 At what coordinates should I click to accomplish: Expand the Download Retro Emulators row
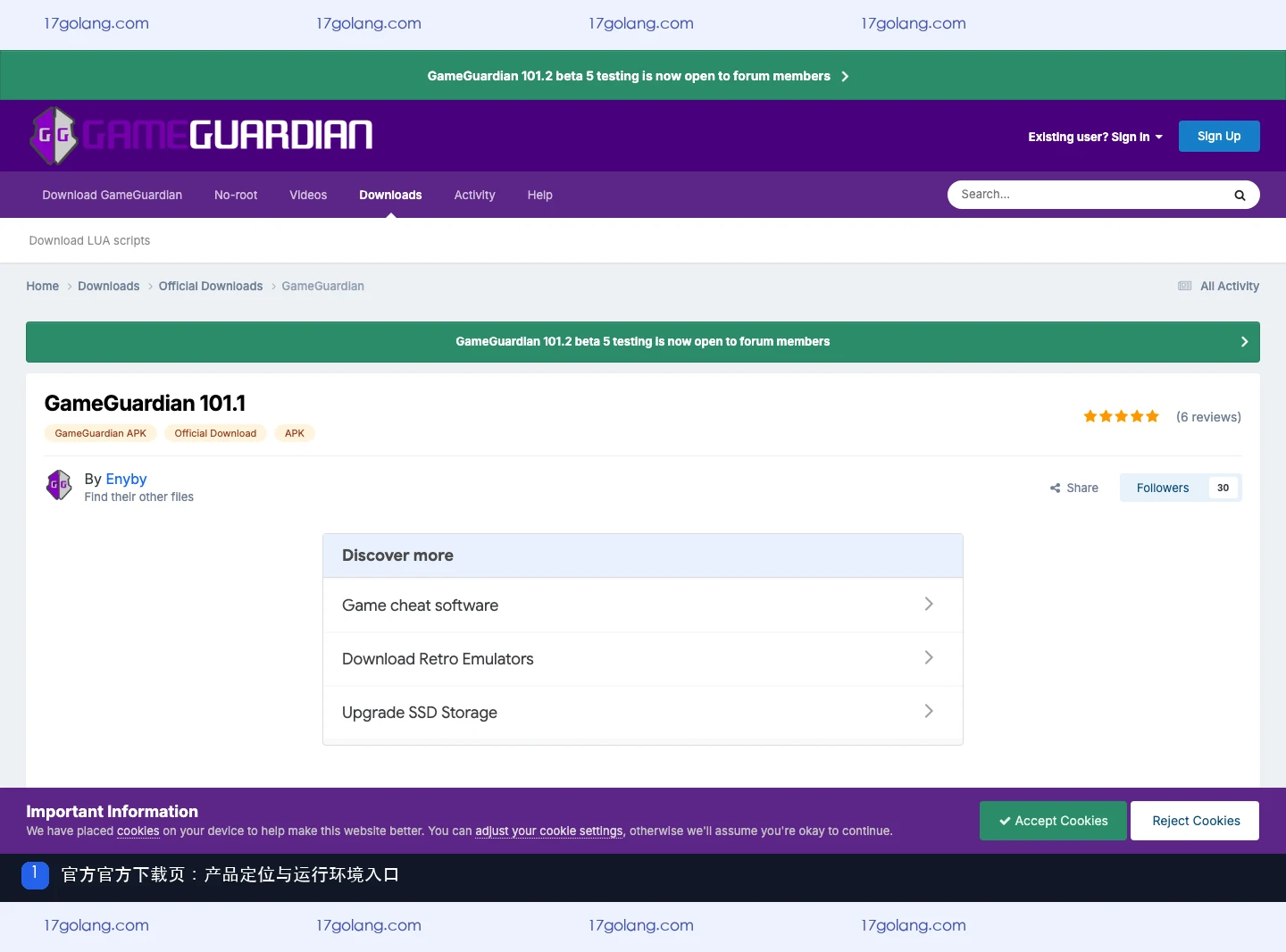coord(643,659)
